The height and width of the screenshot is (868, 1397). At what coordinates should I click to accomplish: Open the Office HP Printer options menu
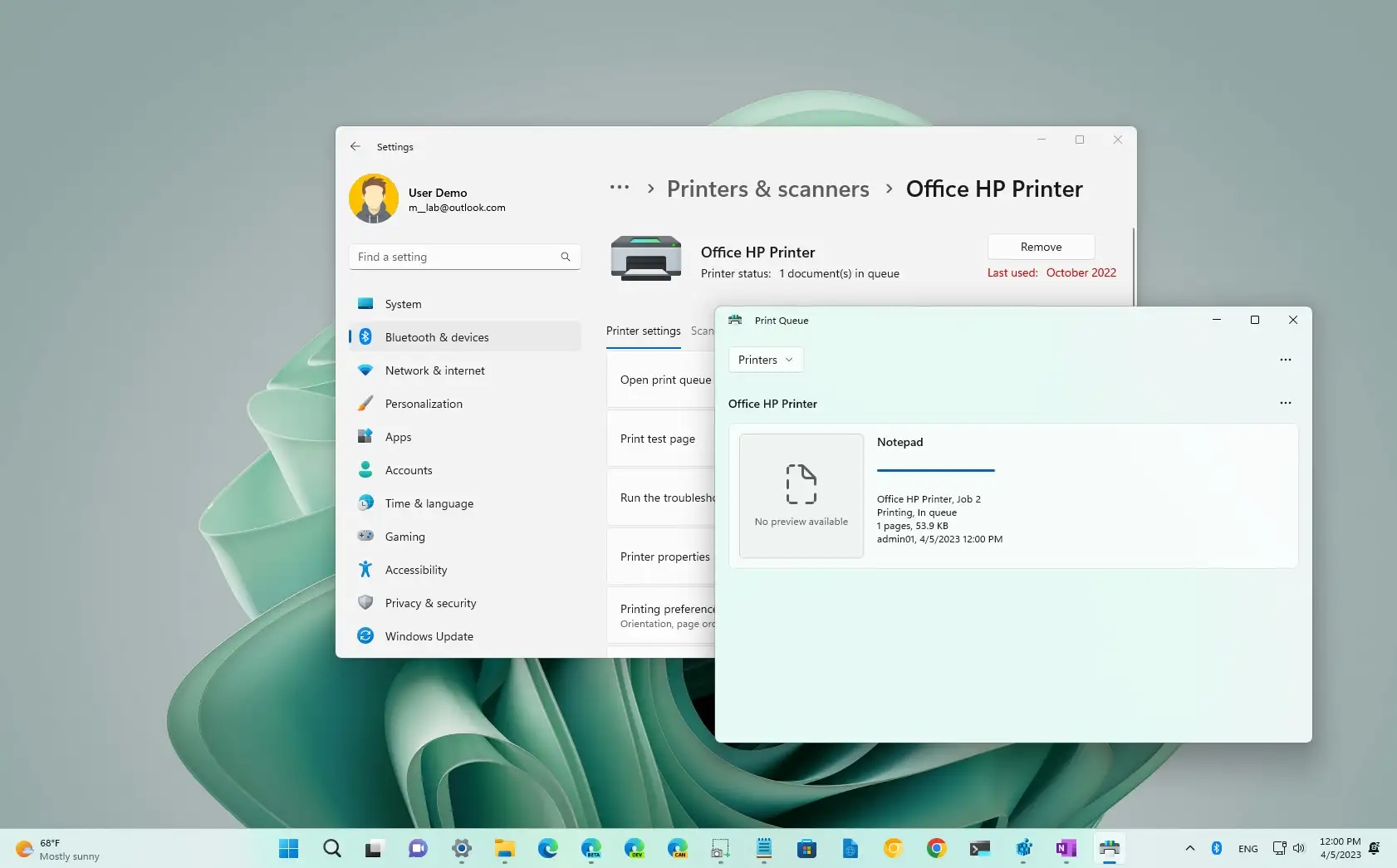[1285, 403]
